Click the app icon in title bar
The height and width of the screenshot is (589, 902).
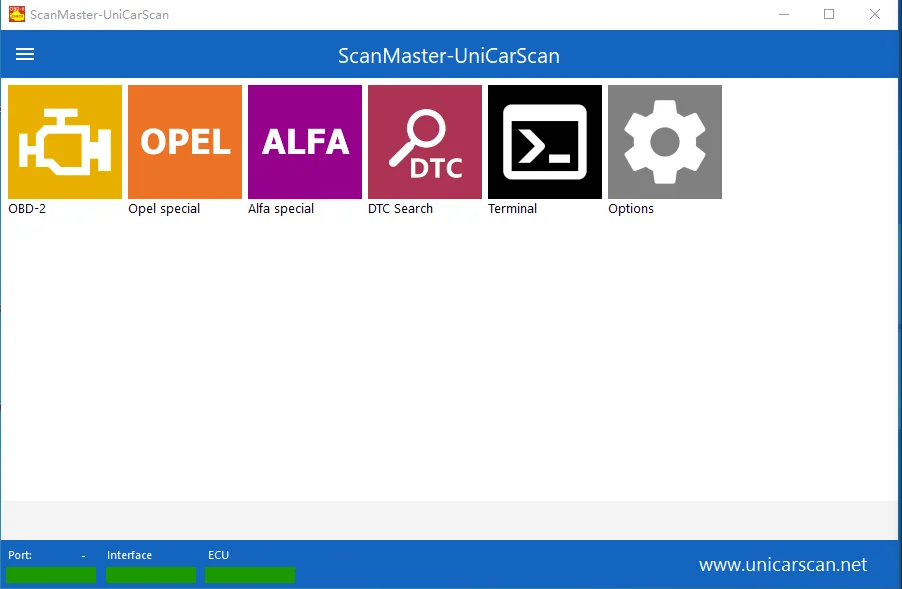click(x=17, y=14)
